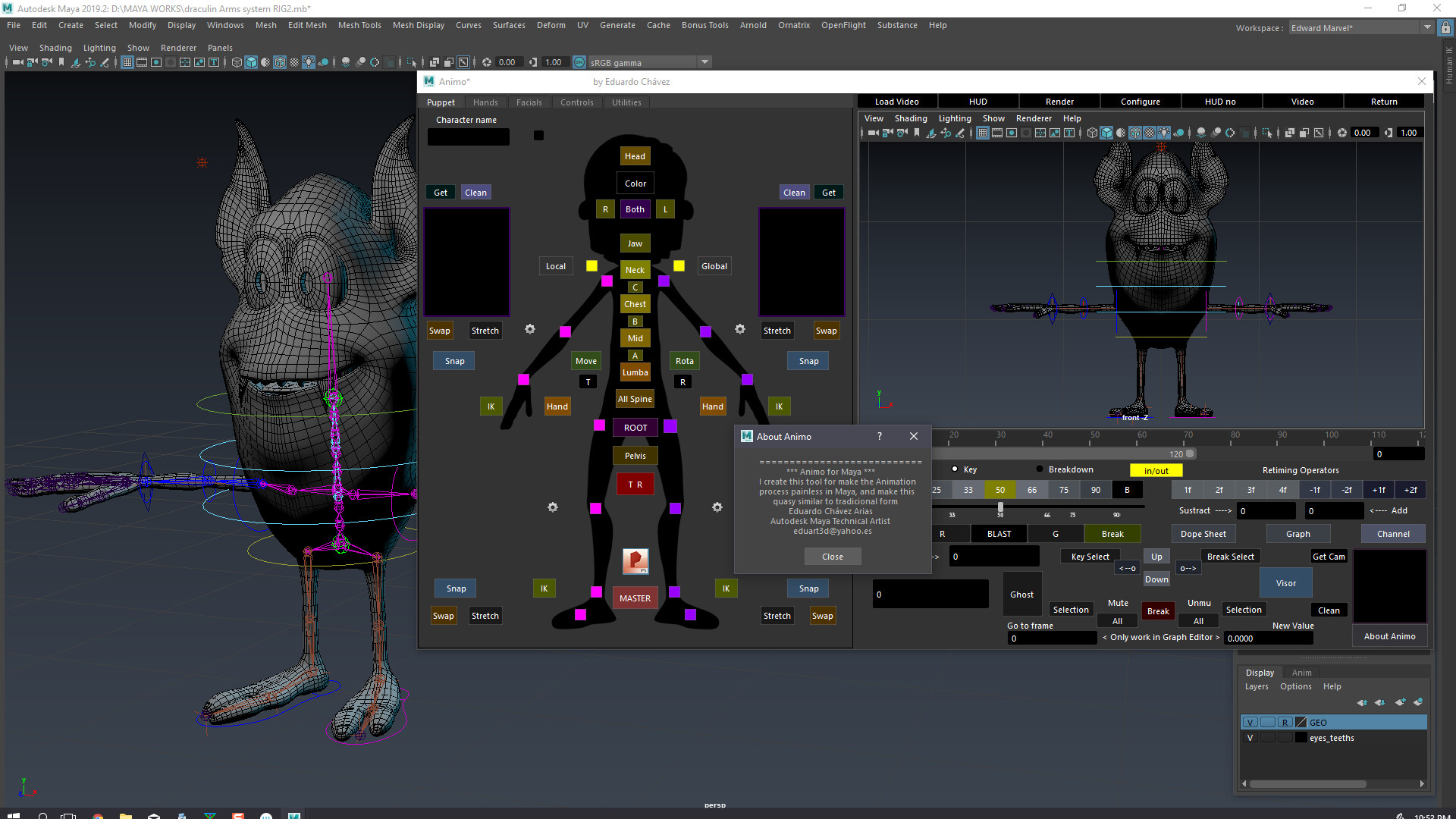Open the File menu
The image size is (1456, 819).
tap(14, 25)
